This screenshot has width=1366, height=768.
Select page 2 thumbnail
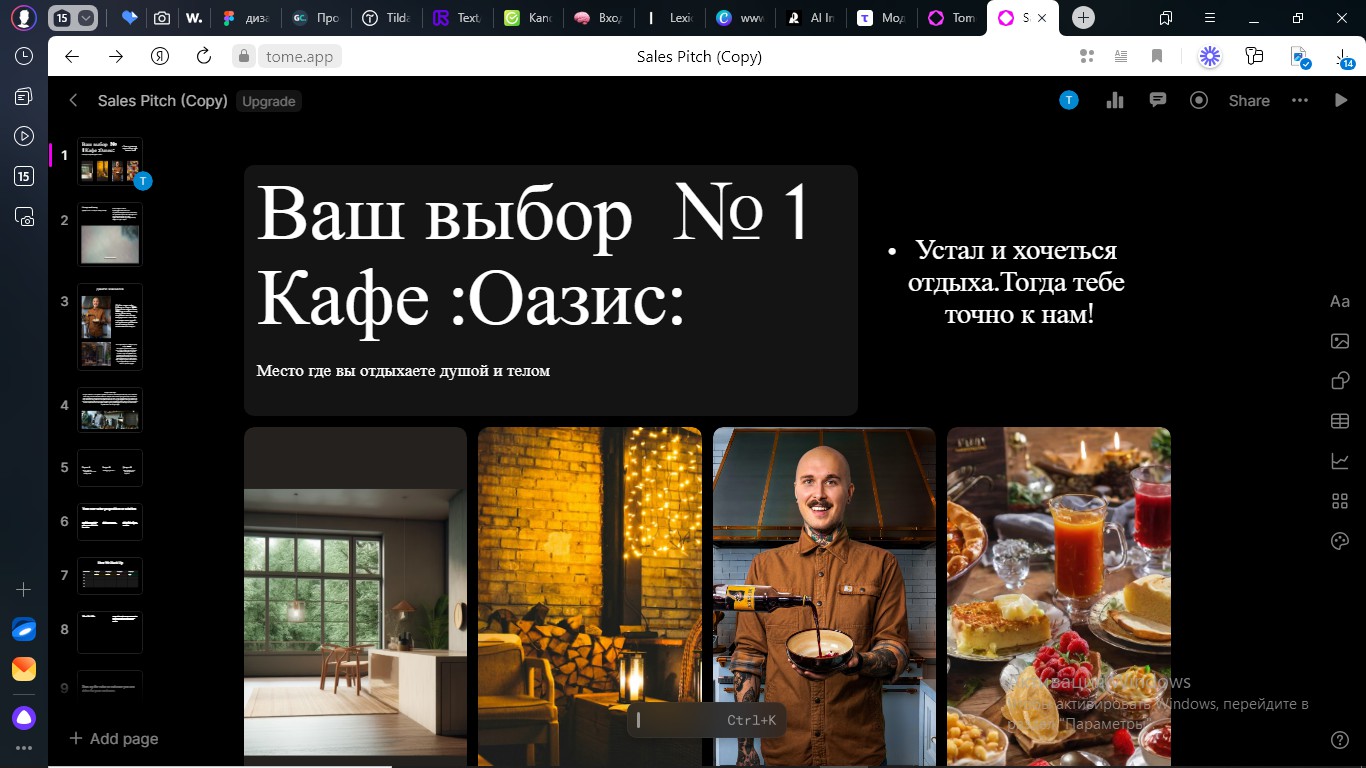pos(110,234)
